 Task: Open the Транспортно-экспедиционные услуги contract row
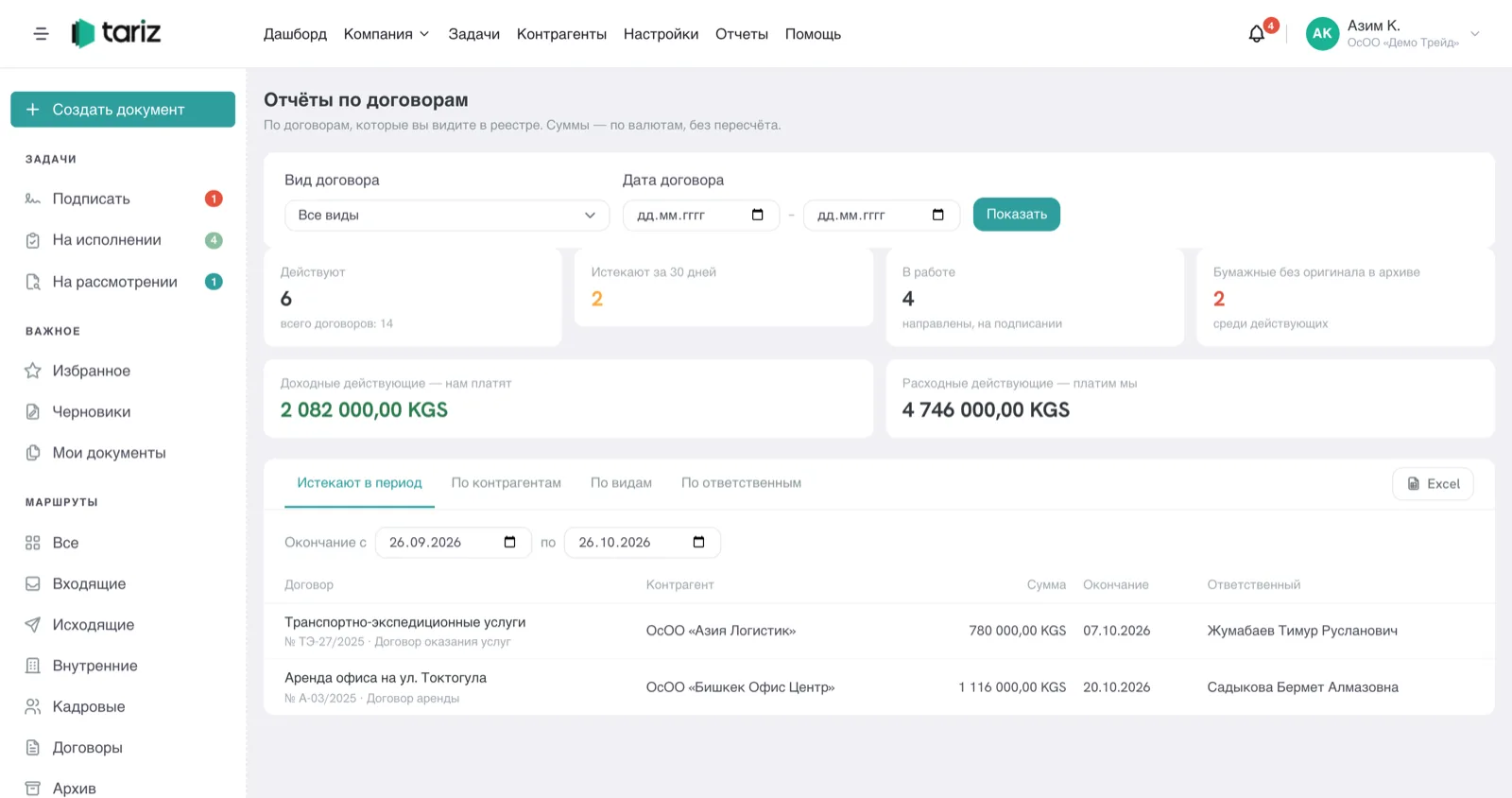[x=879, y=632]
